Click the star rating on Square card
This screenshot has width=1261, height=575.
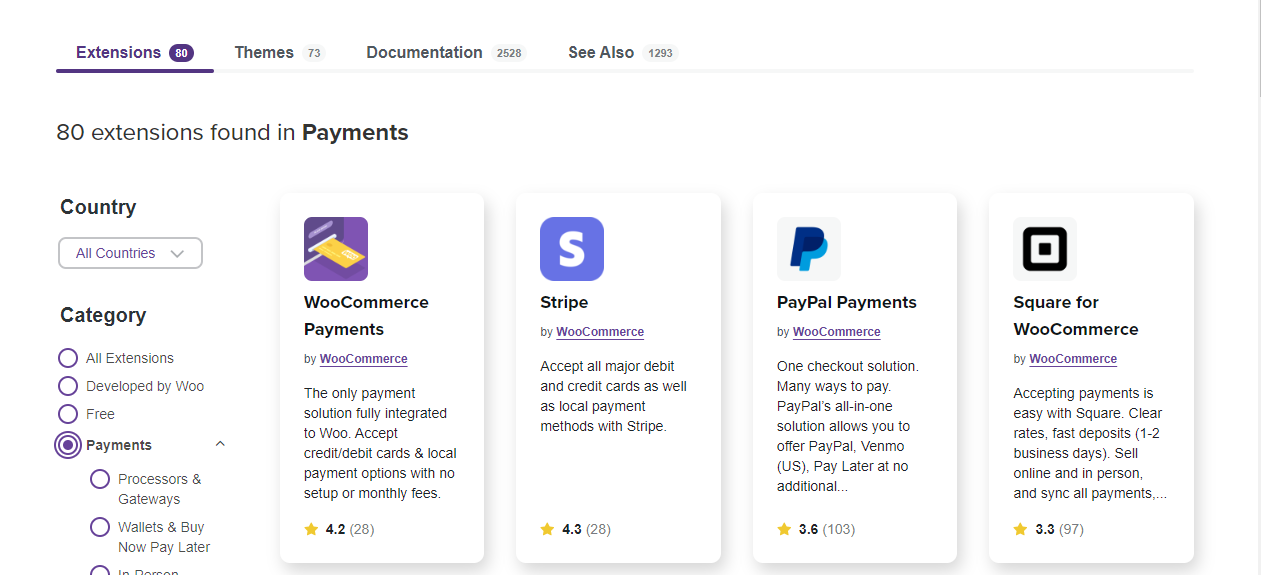(1020, 529)
